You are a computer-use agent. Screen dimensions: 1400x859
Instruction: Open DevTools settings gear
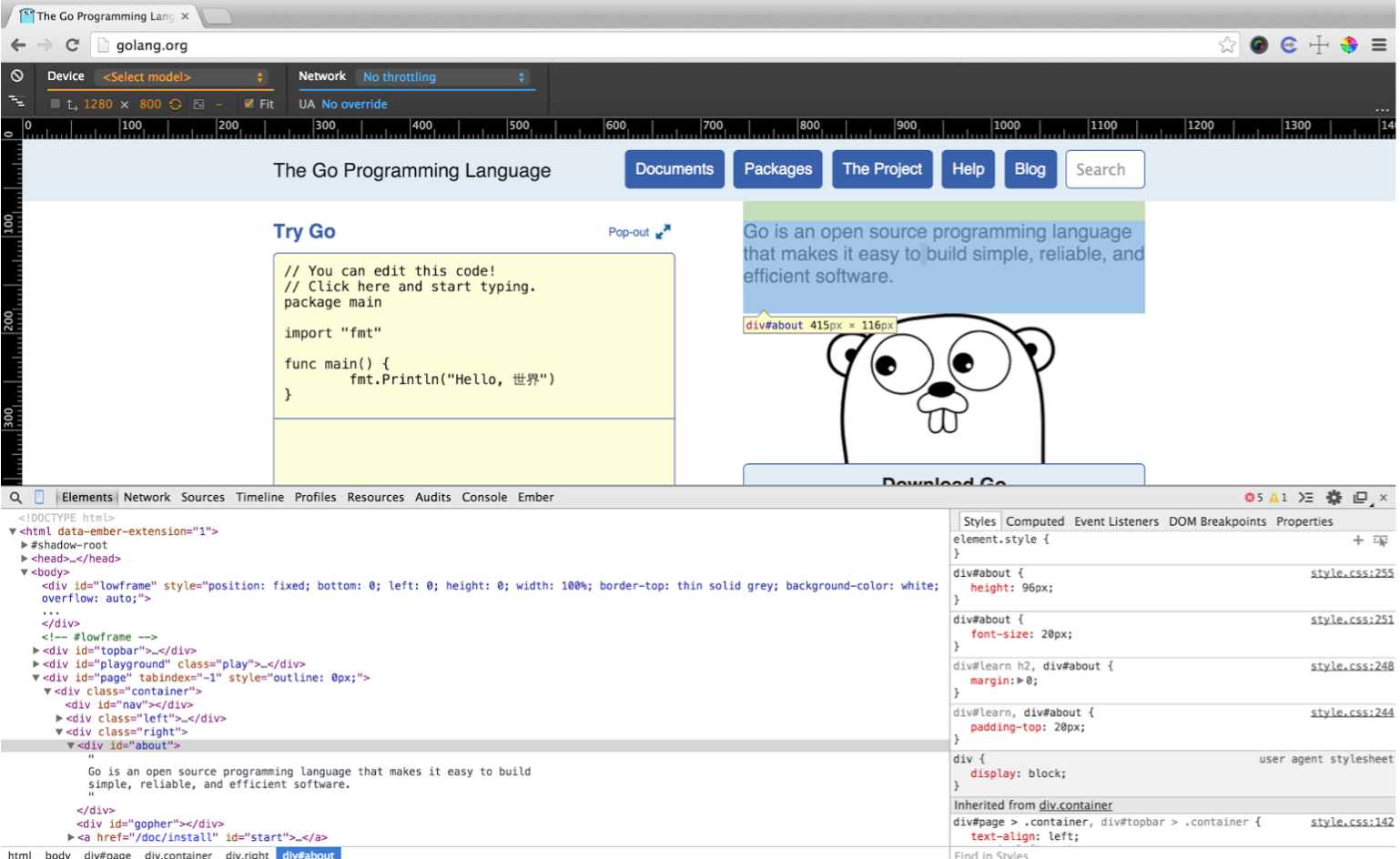1334,498
